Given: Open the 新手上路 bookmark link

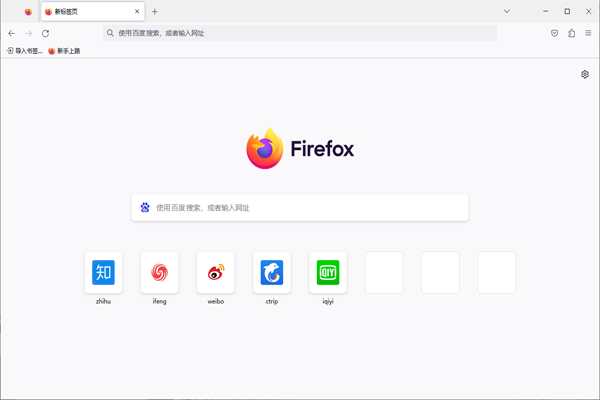Looking at the screenshot, I should (x=64, y=51).
